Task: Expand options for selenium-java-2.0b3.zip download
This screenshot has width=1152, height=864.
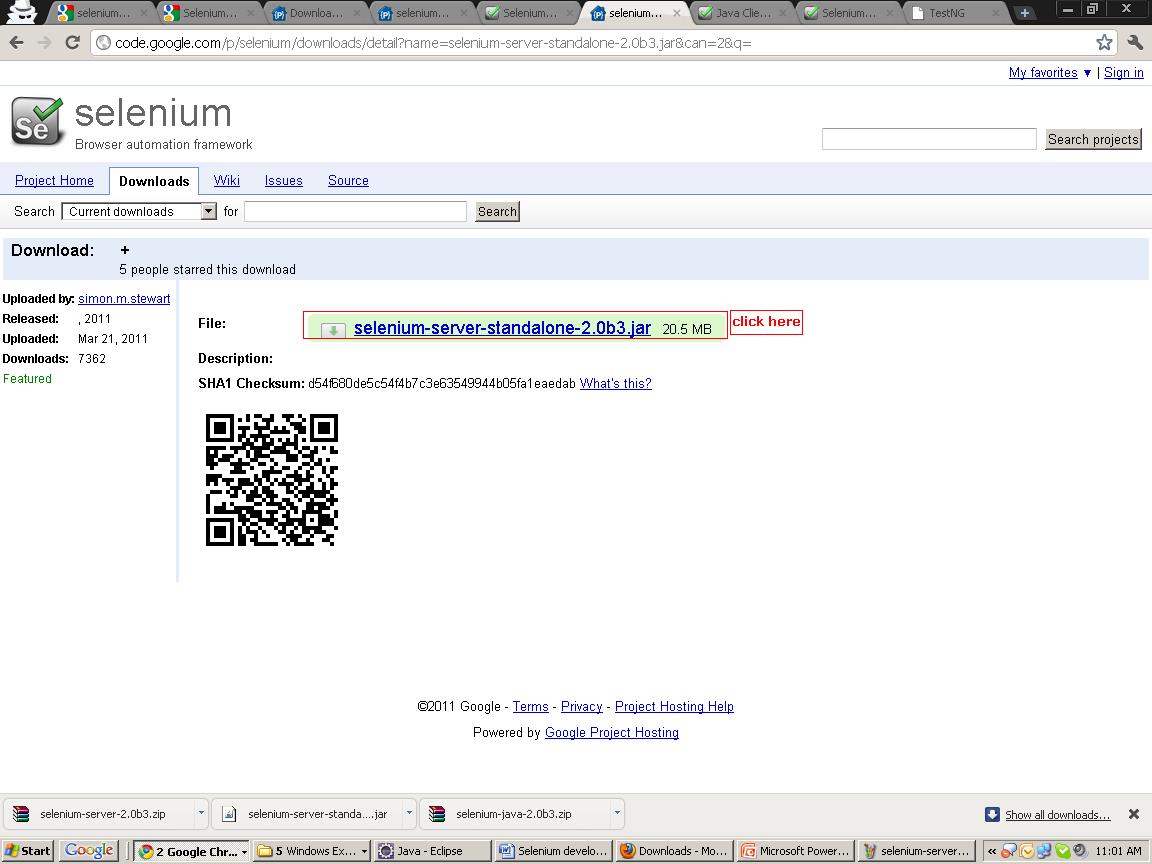Action: [616, 814]
